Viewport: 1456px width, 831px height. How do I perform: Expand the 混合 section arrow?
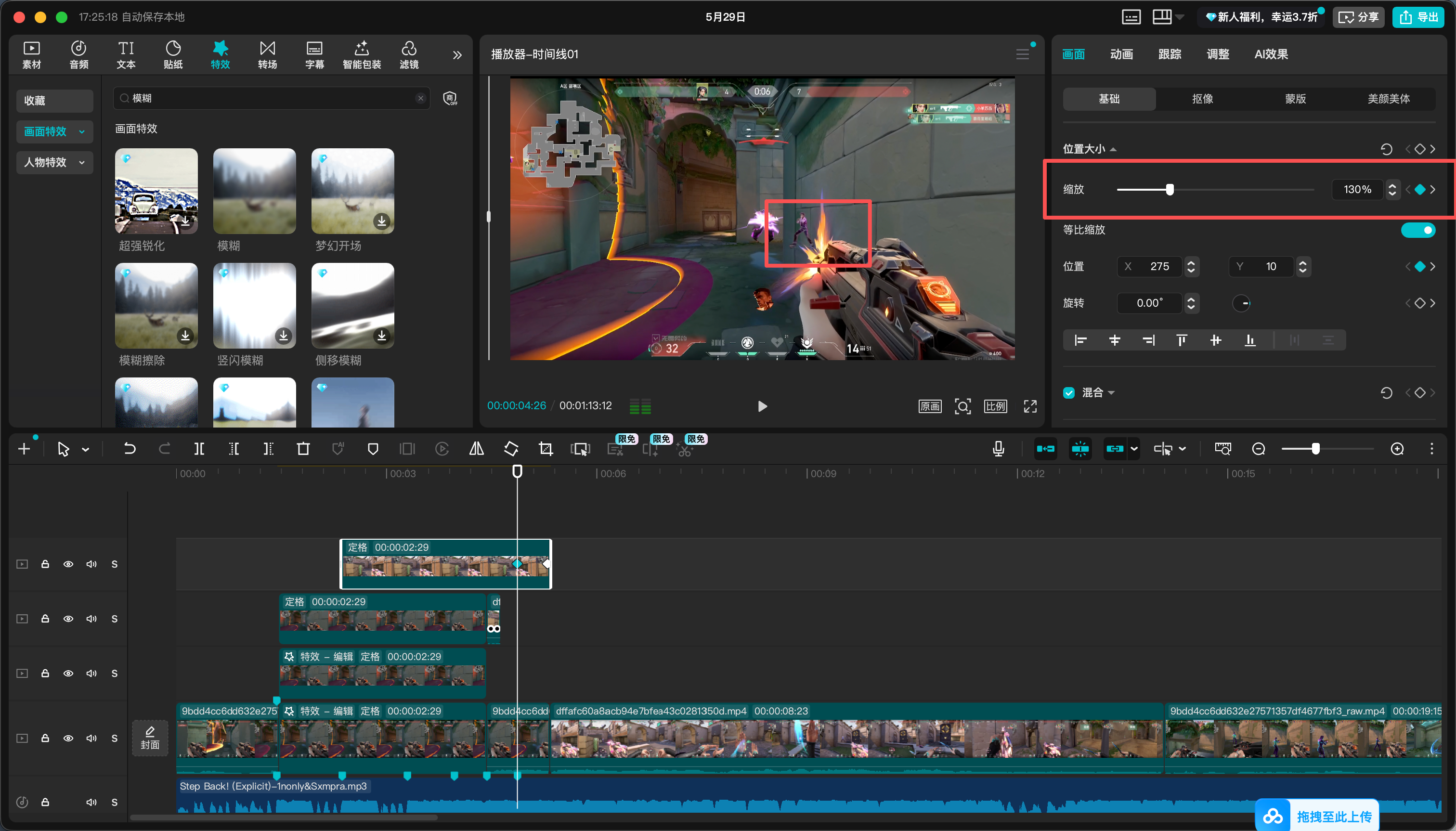click(x=1111, y=393)
